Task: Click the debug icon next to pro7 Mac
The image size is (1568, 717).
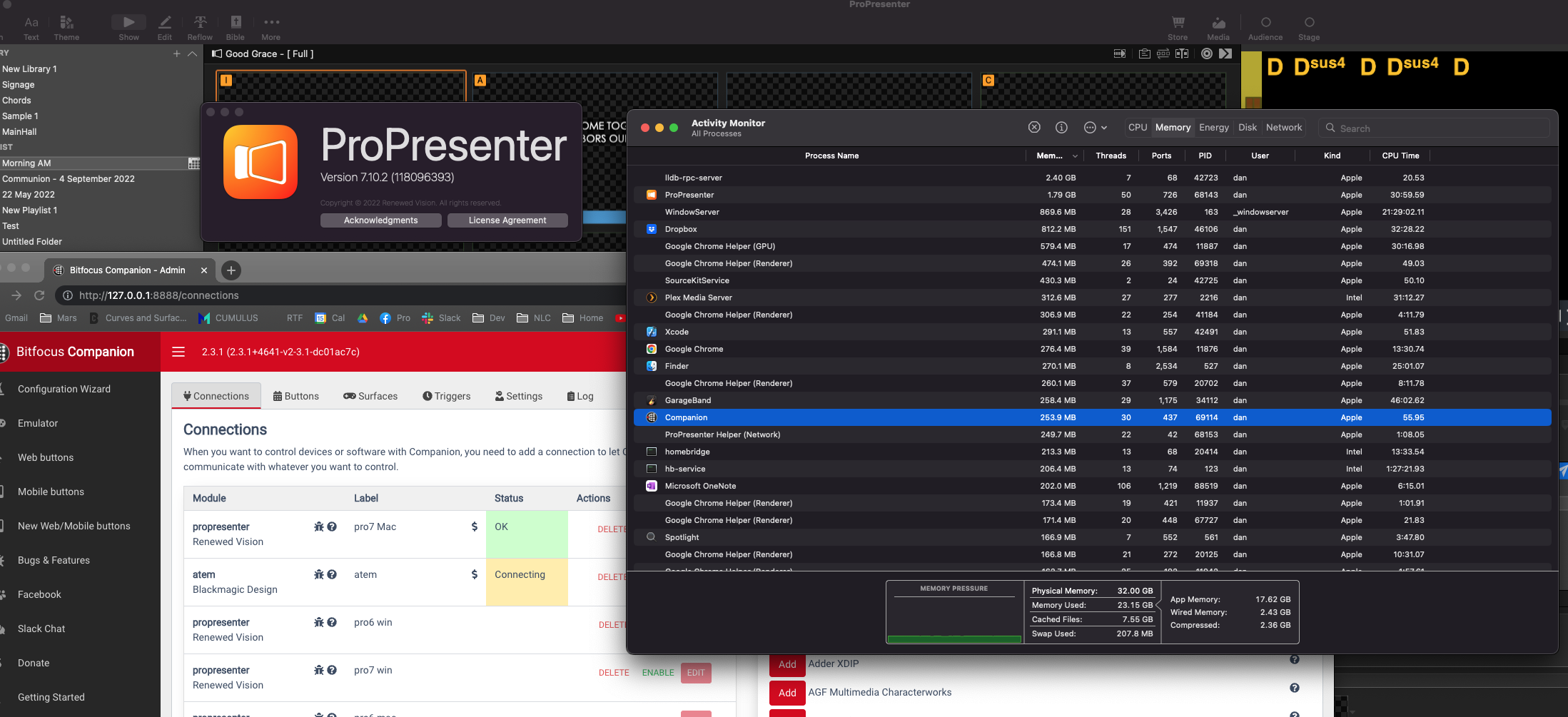Action: 318,527
